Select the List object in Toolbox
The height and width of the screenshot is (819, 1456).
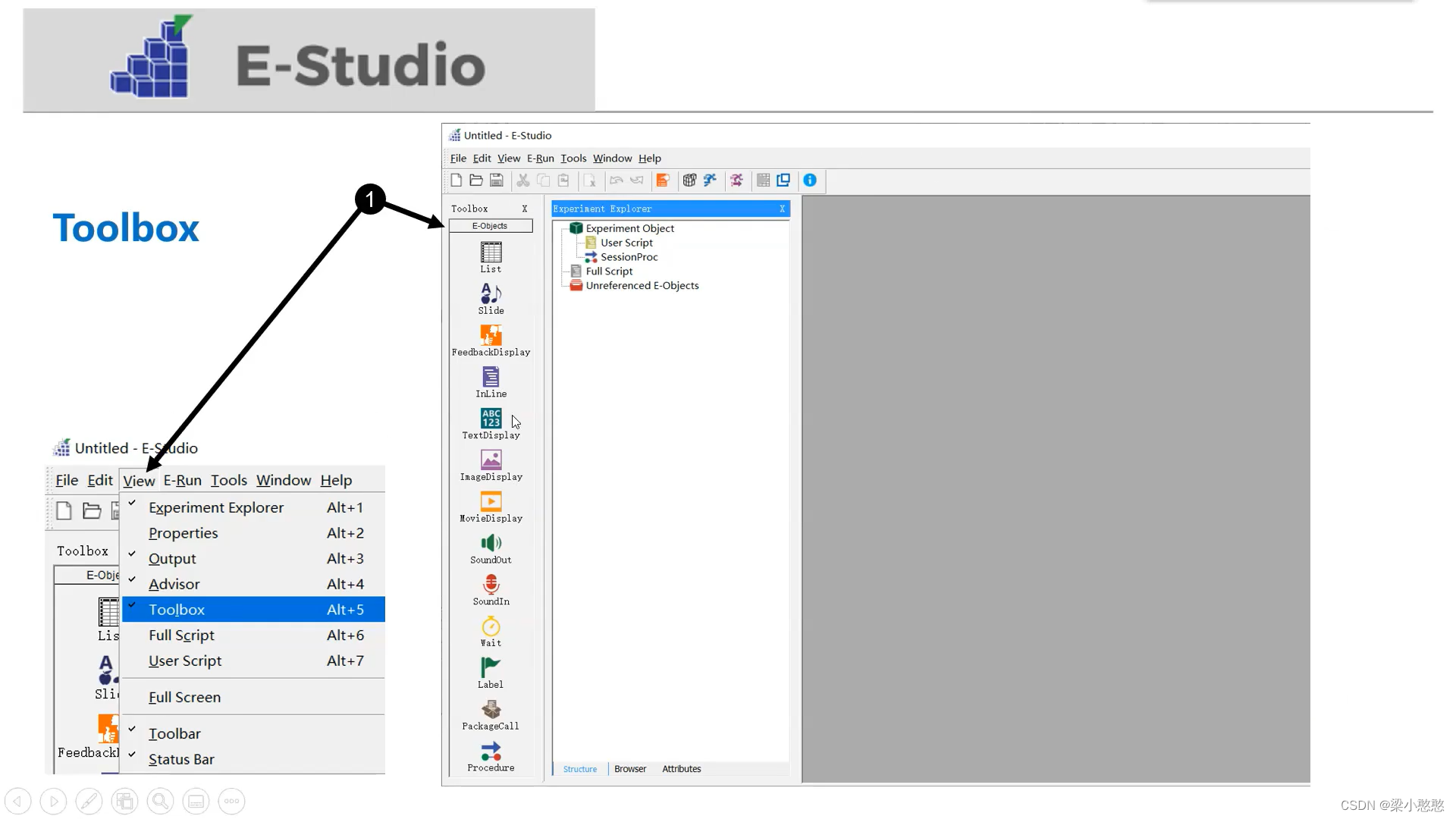point(491,253)
